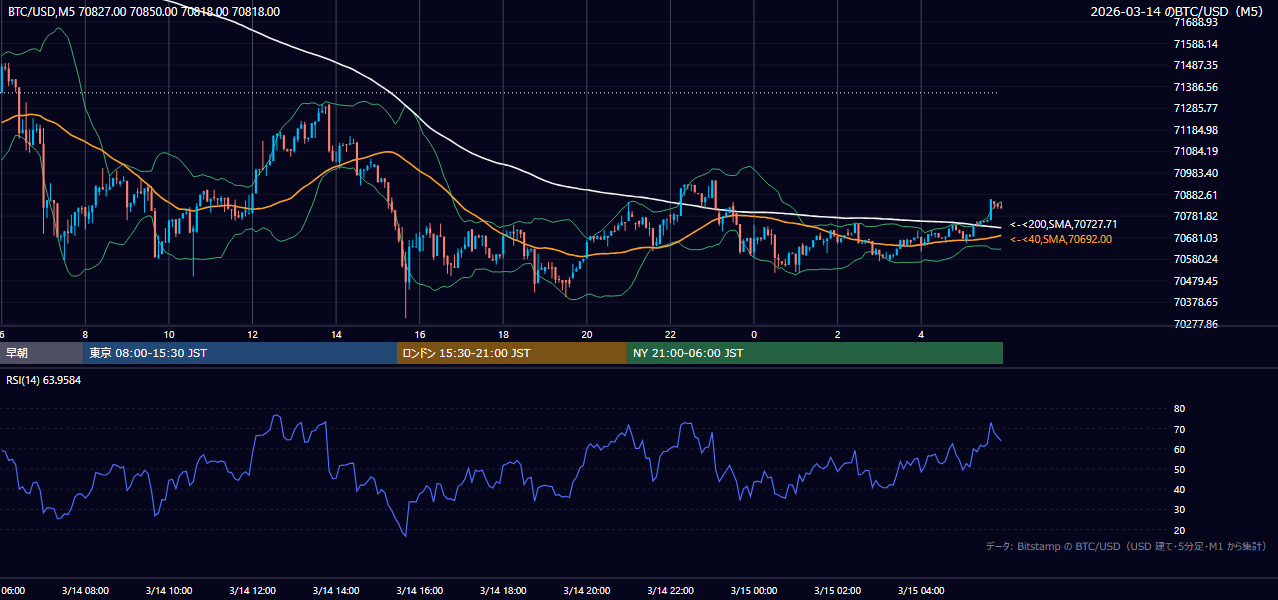
Task: Click the bottom time label 3/14 14:00
Action: 336,591
